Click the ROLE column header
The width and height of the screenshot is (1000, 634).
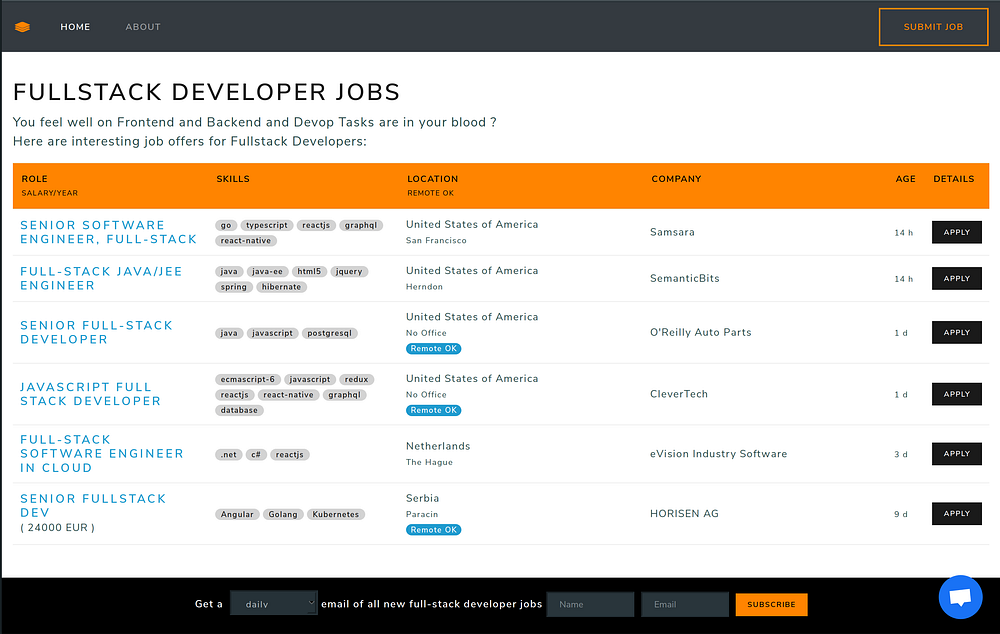click(x=34, y=179)
